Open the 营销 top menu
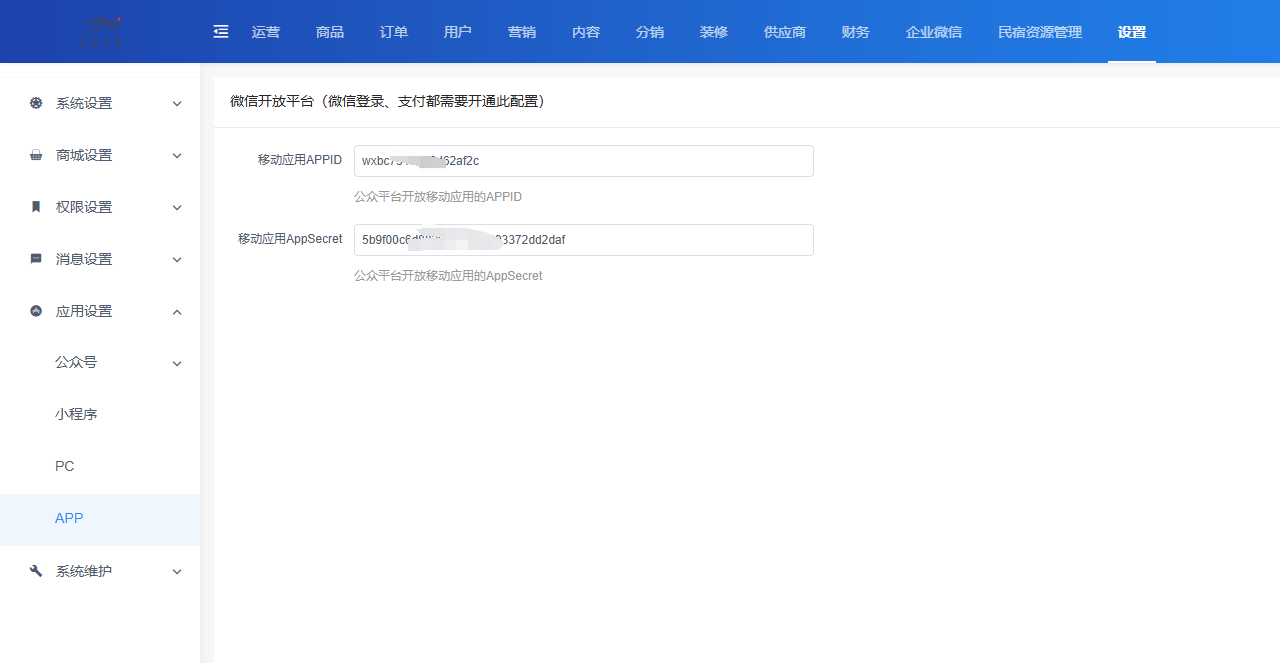The width and height of the screenshot is (1280, 663). (522, 32)
